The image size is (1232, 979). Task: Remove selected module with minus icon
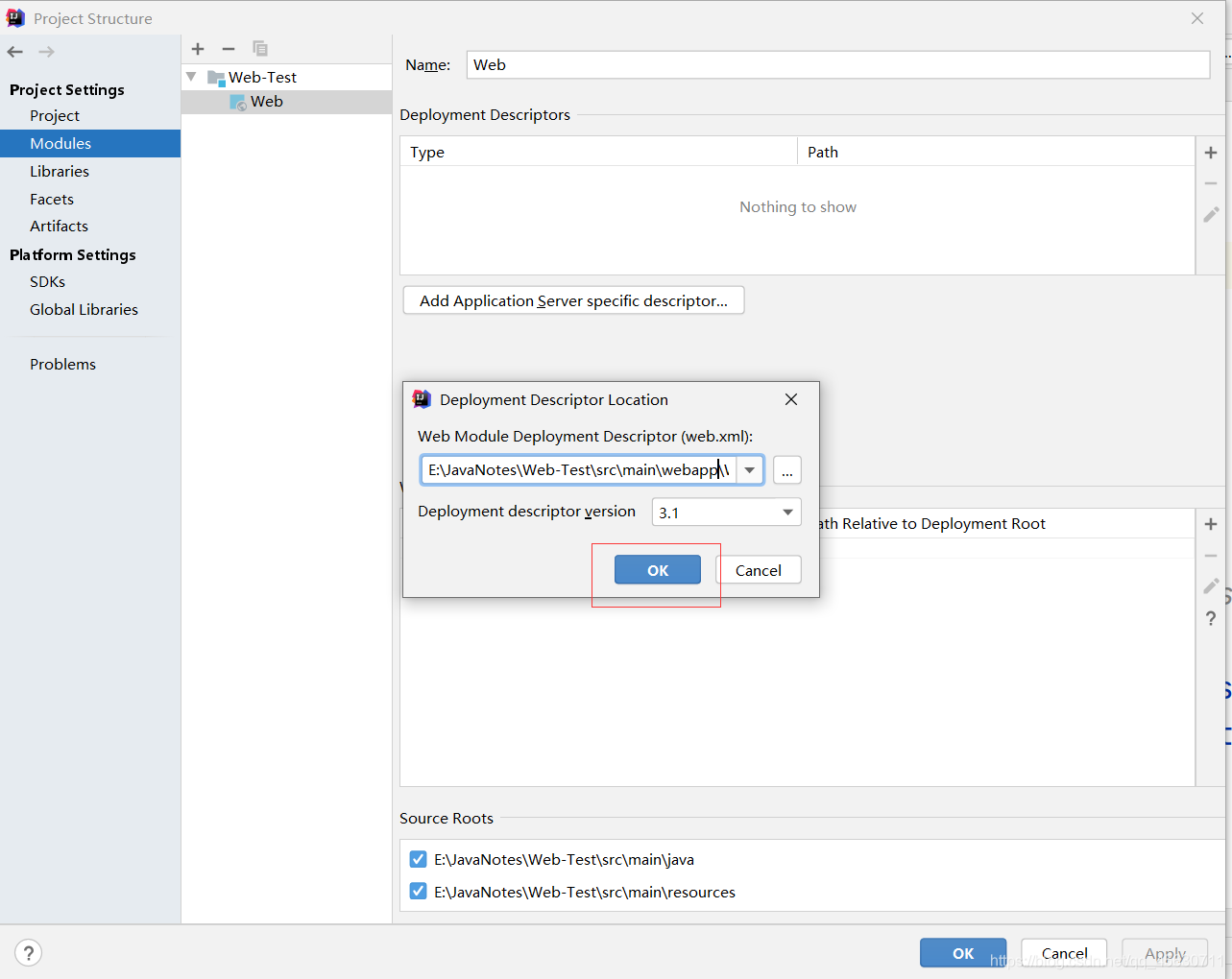(229, 49)
